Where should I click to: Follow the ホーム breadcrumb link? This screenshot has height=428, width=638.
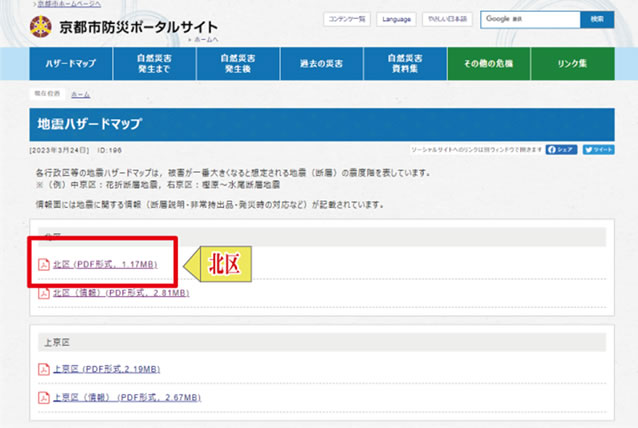point(81,94)
